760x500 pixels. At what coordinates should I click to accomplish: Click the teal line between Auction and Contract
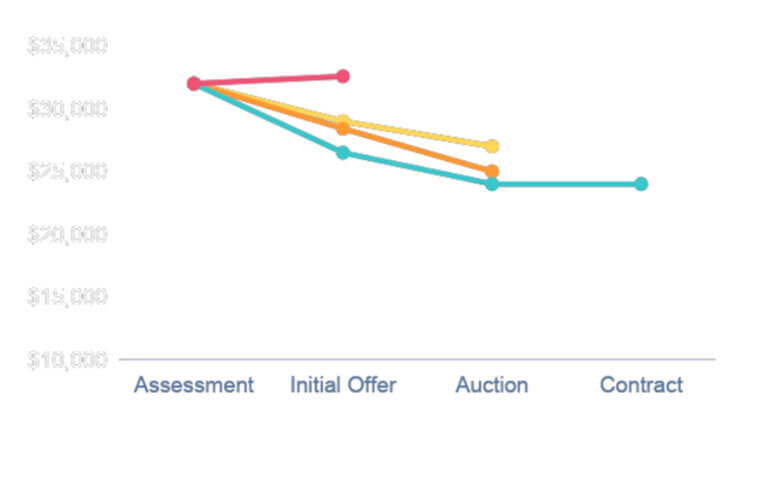tap(566, 184)
